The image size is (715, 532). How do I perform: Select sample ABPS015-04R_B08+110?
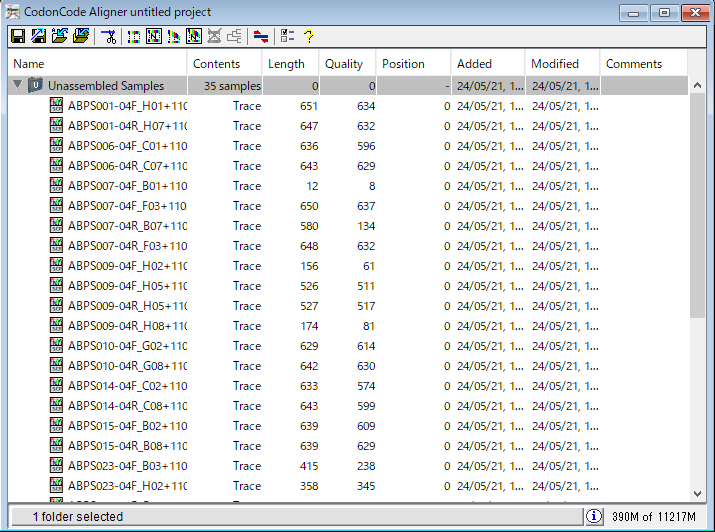click(127, 446)
